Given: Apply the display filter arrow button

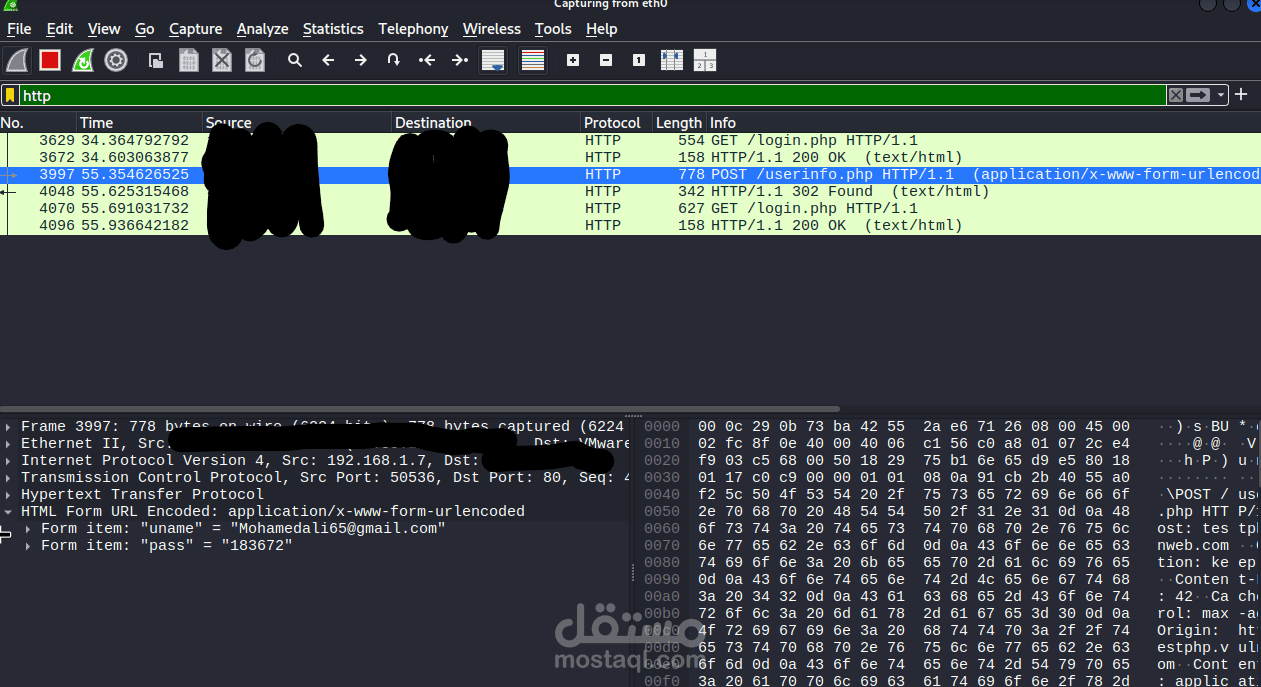Looking at the screenshot, I should 1199,95.
